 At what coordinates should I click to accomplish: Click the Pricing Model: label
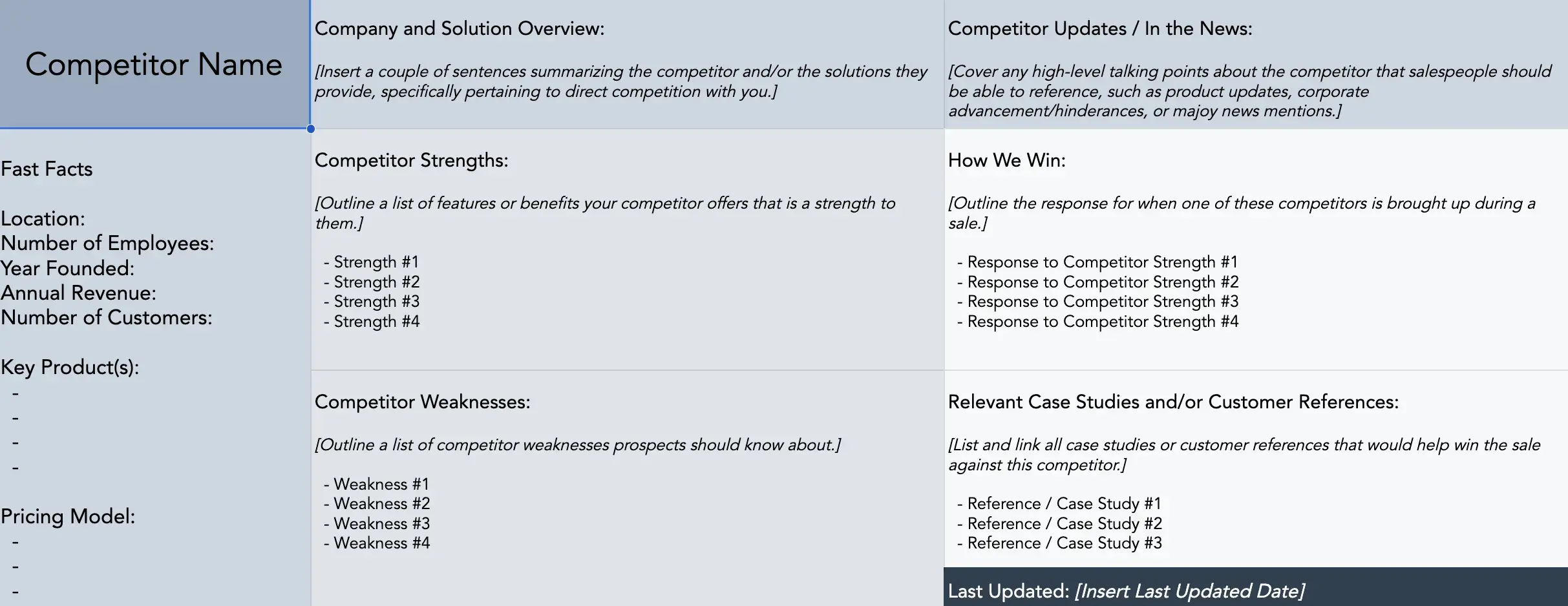[x=68, y=517]
